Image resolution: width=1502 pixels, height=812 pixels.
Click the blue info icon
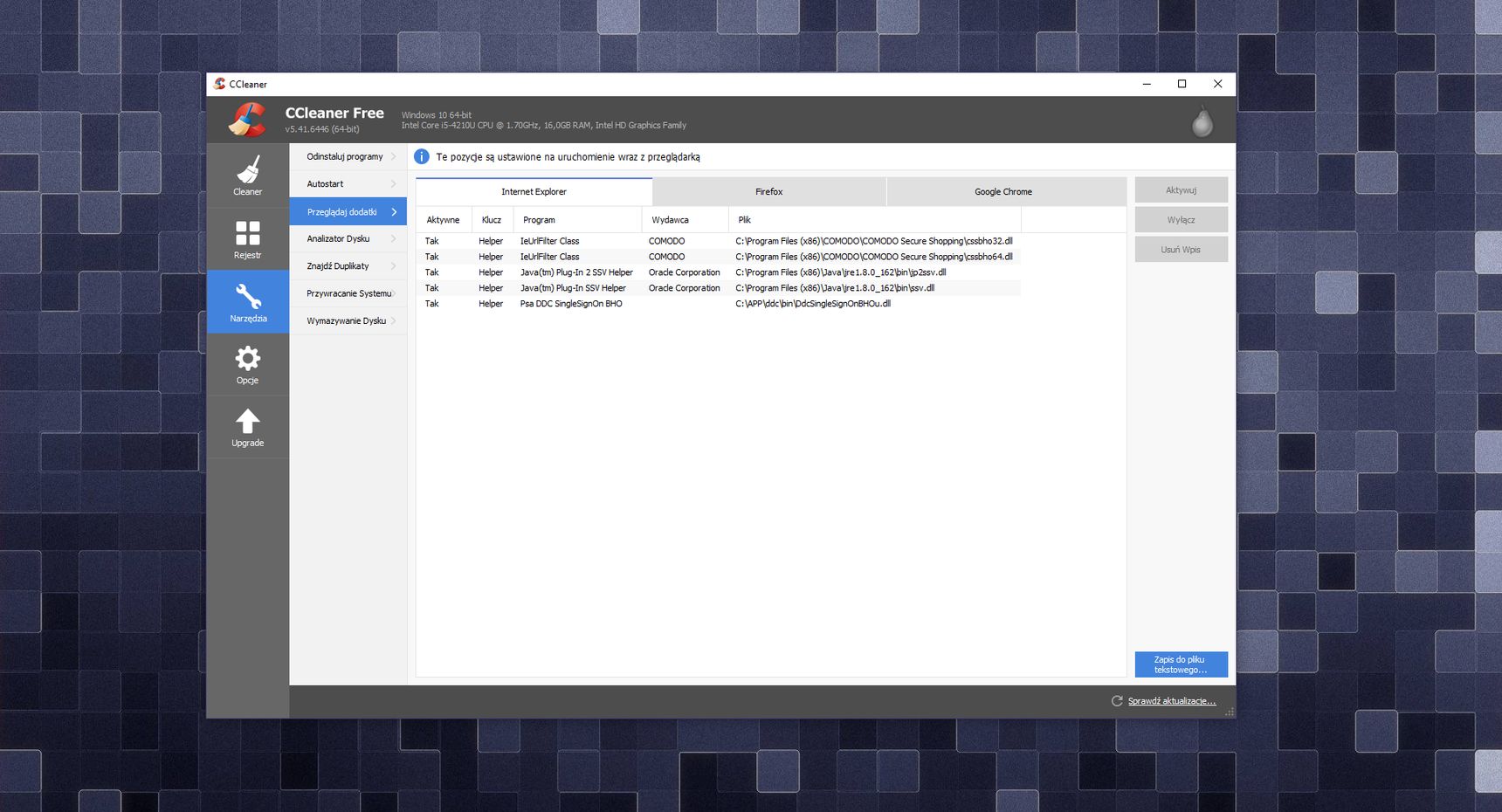[422, 156]
